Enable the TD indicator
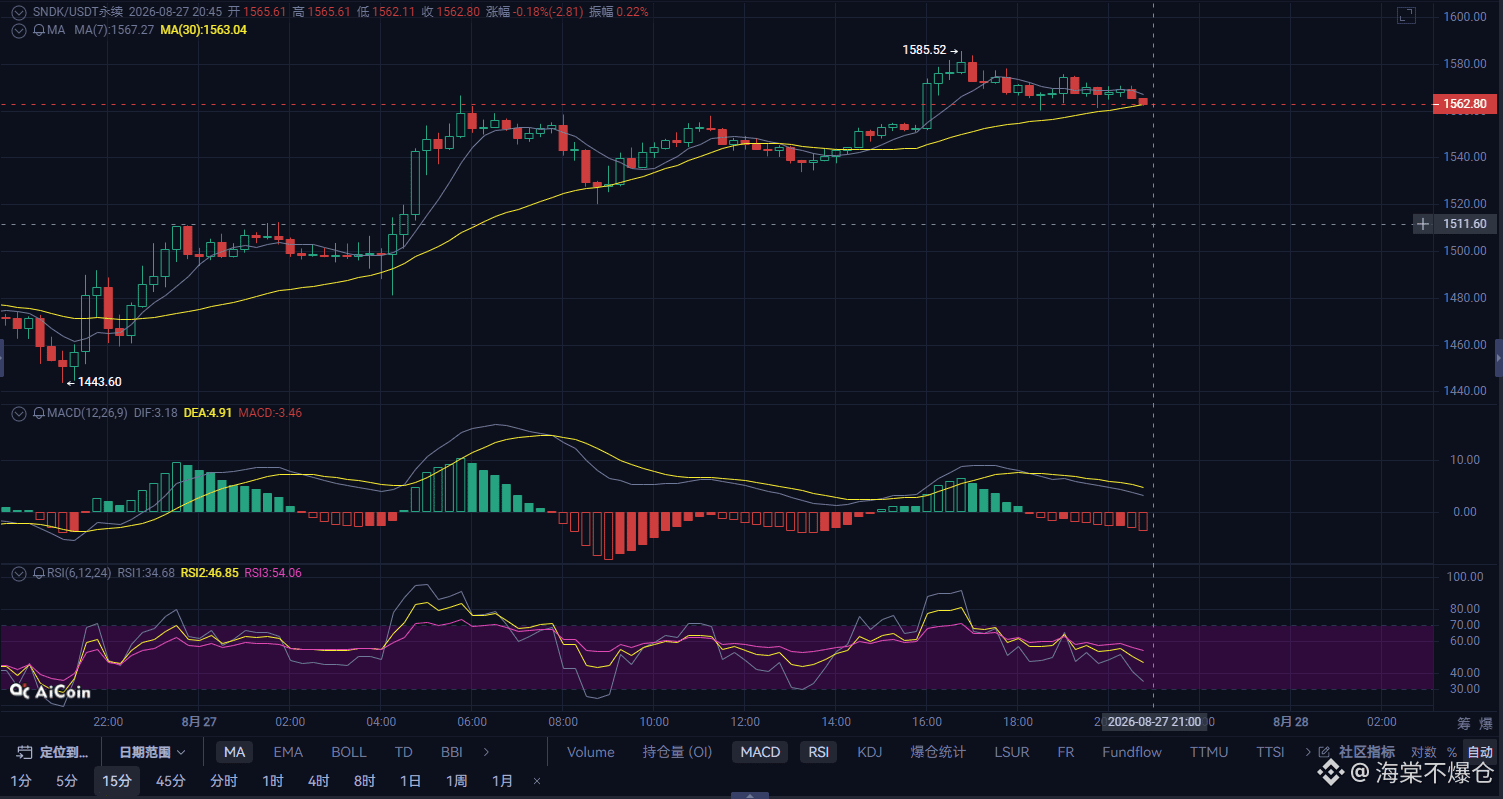1503x799 pixels. pyautogui.click(x=403, y=752)
